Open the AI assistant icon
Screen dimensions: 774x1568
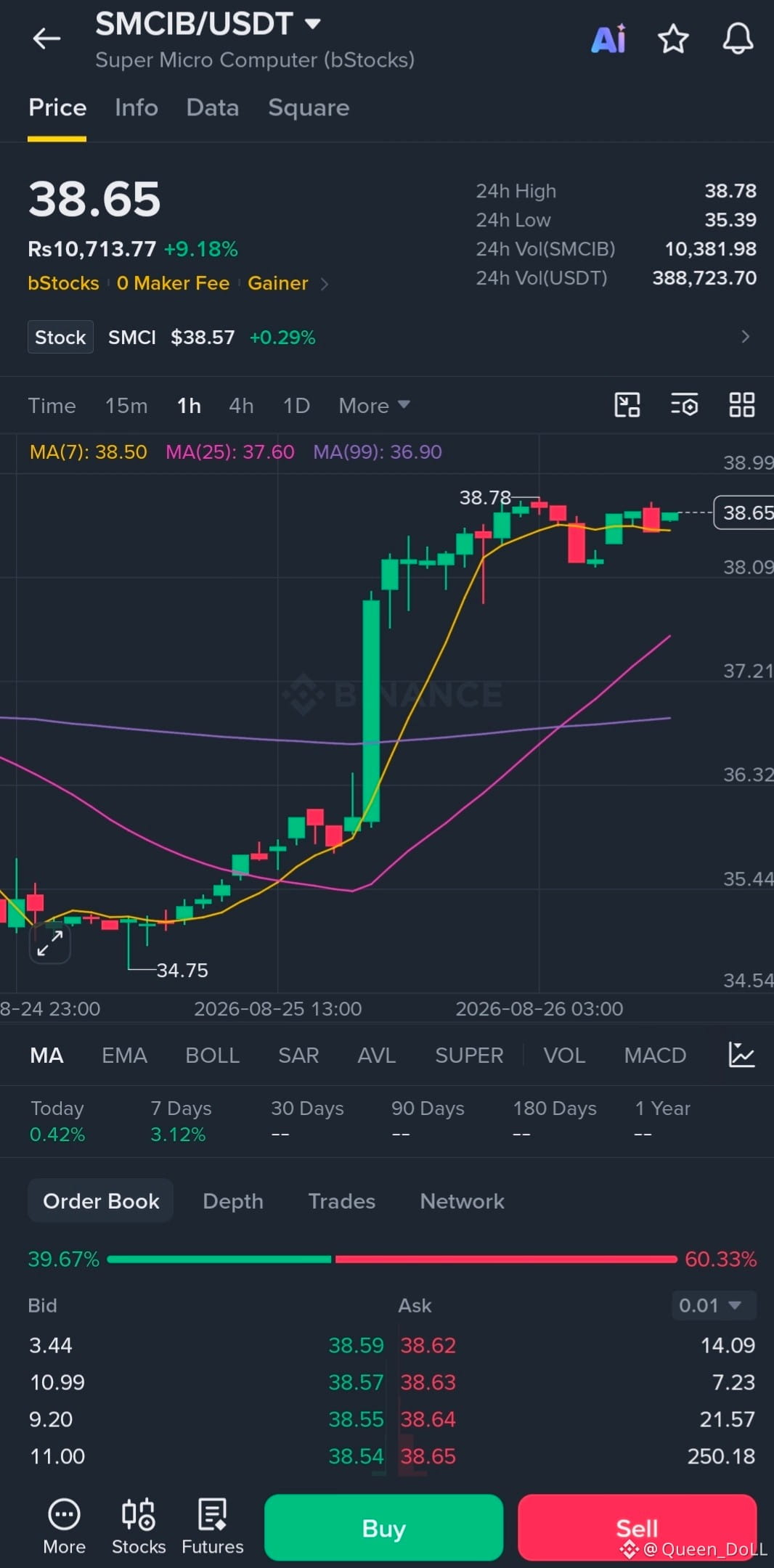point(608,39)
